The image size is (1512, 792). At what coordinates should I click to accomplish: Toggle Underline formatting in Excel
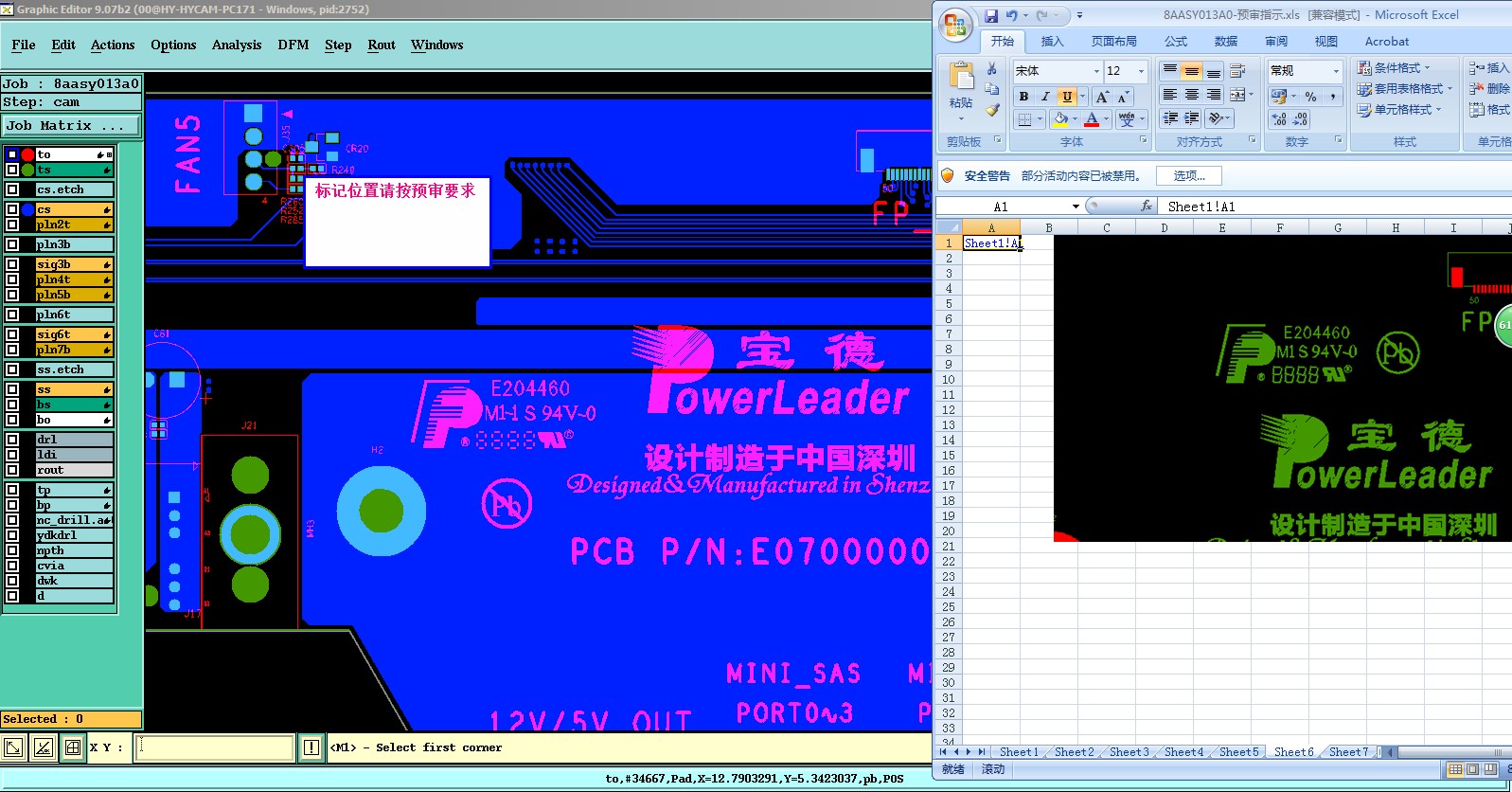pos(1067,97)
